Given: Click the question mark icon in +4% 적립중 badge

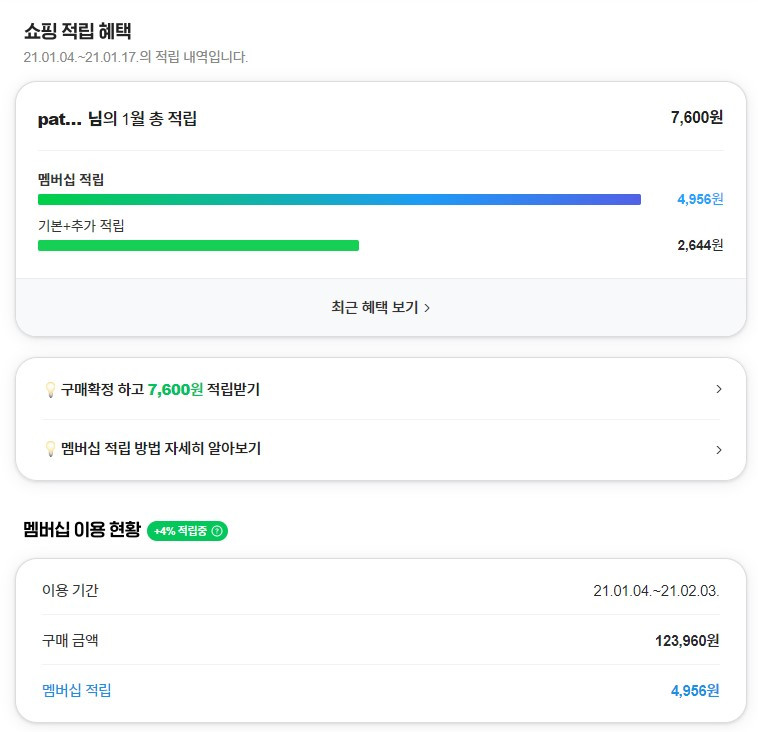Looking at the screenshot, I should (217, 531).
